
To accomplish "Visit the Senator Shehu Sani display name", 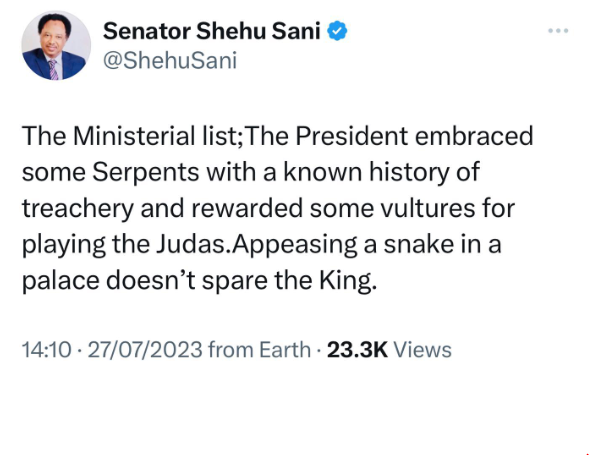I will (211, 31).
